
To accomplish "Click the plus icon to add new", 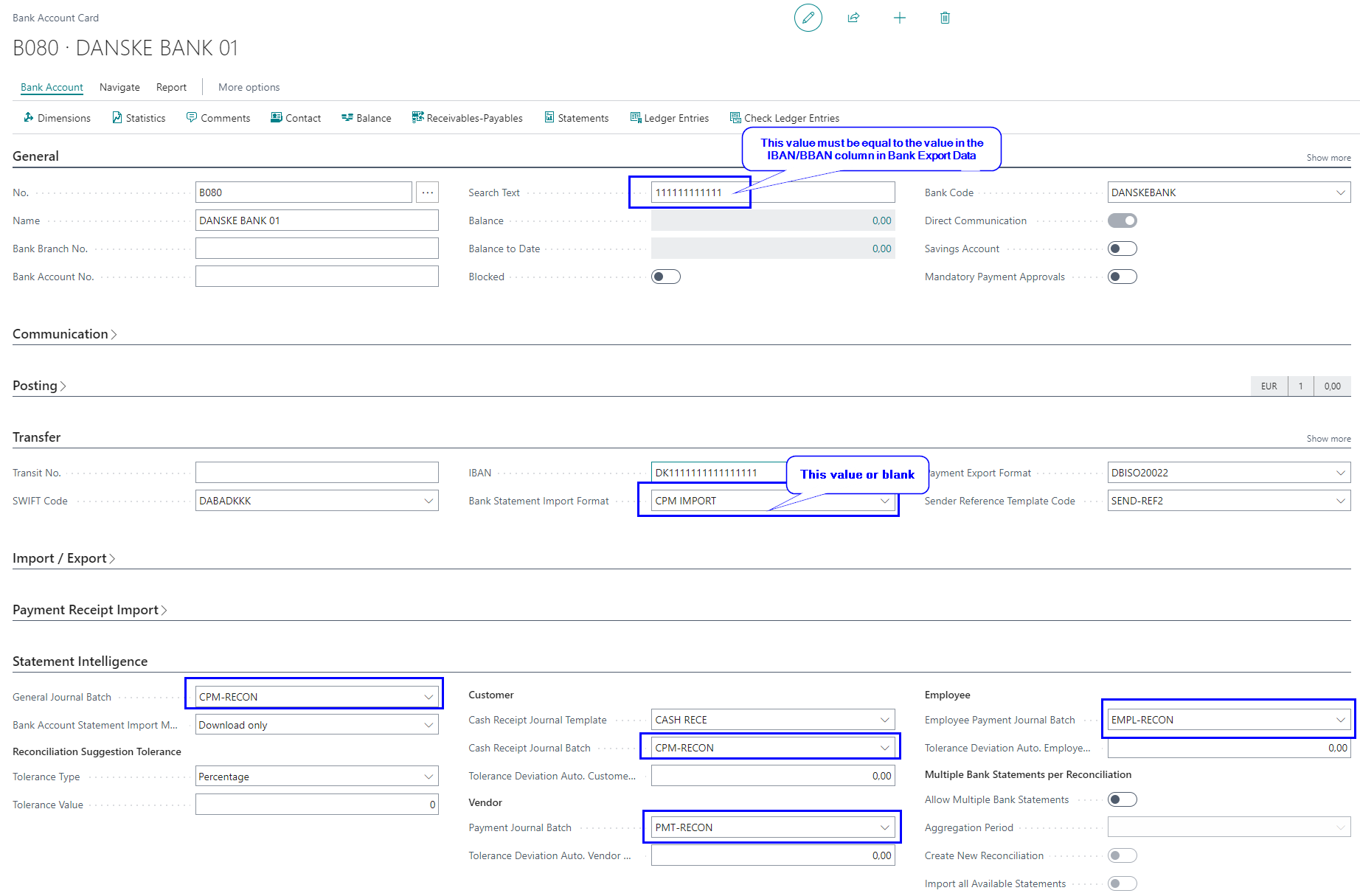I will (x=899, y=18).
